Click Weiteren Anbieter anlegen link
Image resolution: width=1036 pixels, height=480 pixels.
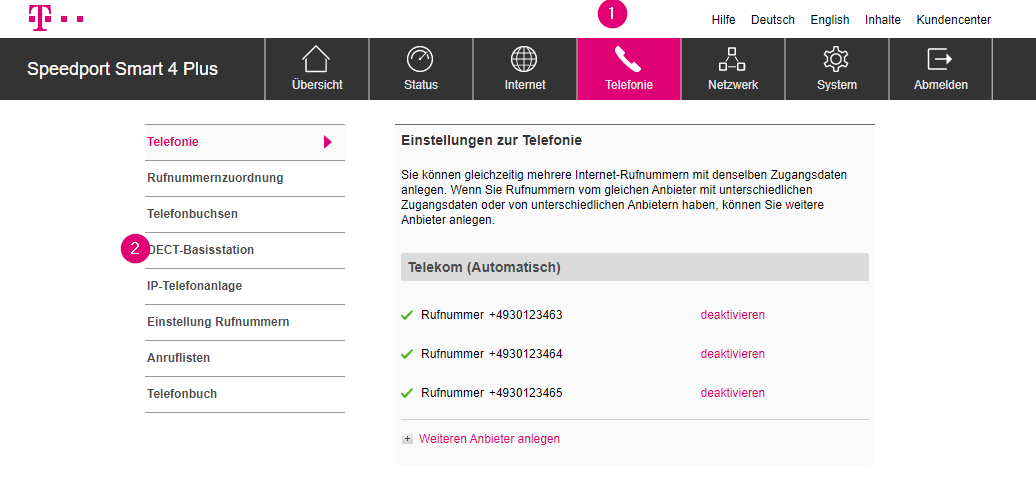coord(490,438)
